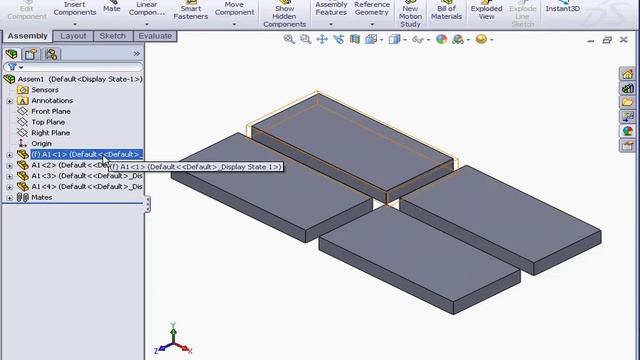
Task: Expand the A1<3> component node
Action: [x=9, y=176]
